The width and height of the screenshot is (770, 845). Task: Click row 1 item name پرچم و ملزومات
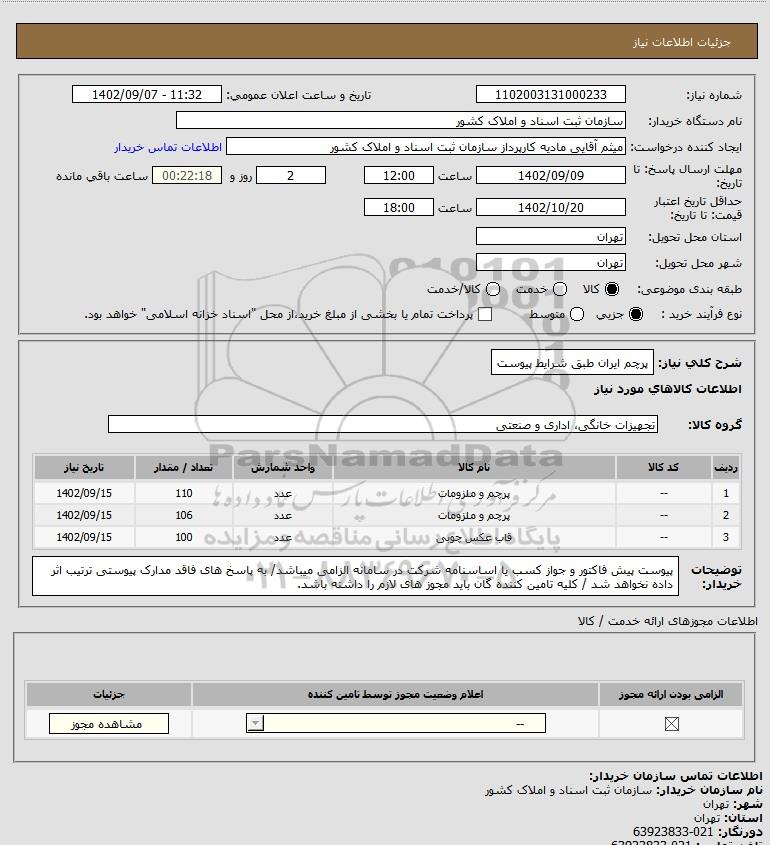click(x=474, y=493)
